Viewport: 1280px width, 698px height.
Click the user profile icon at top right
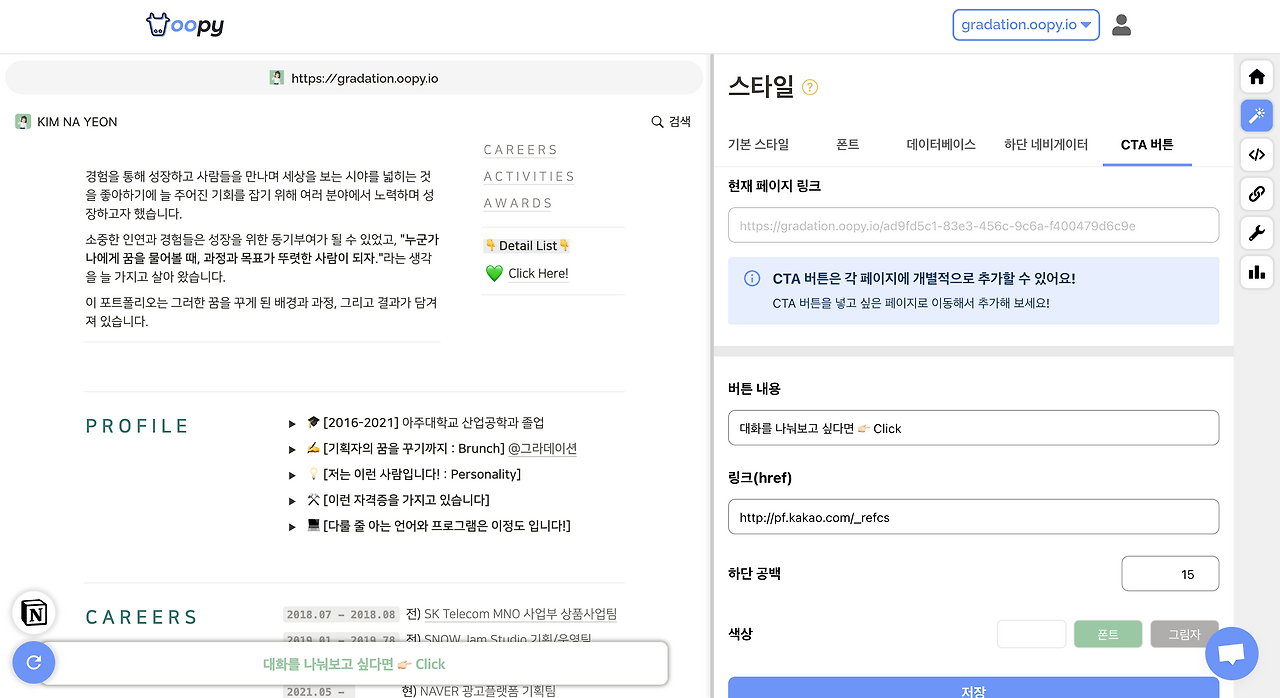coord(1121,25)
